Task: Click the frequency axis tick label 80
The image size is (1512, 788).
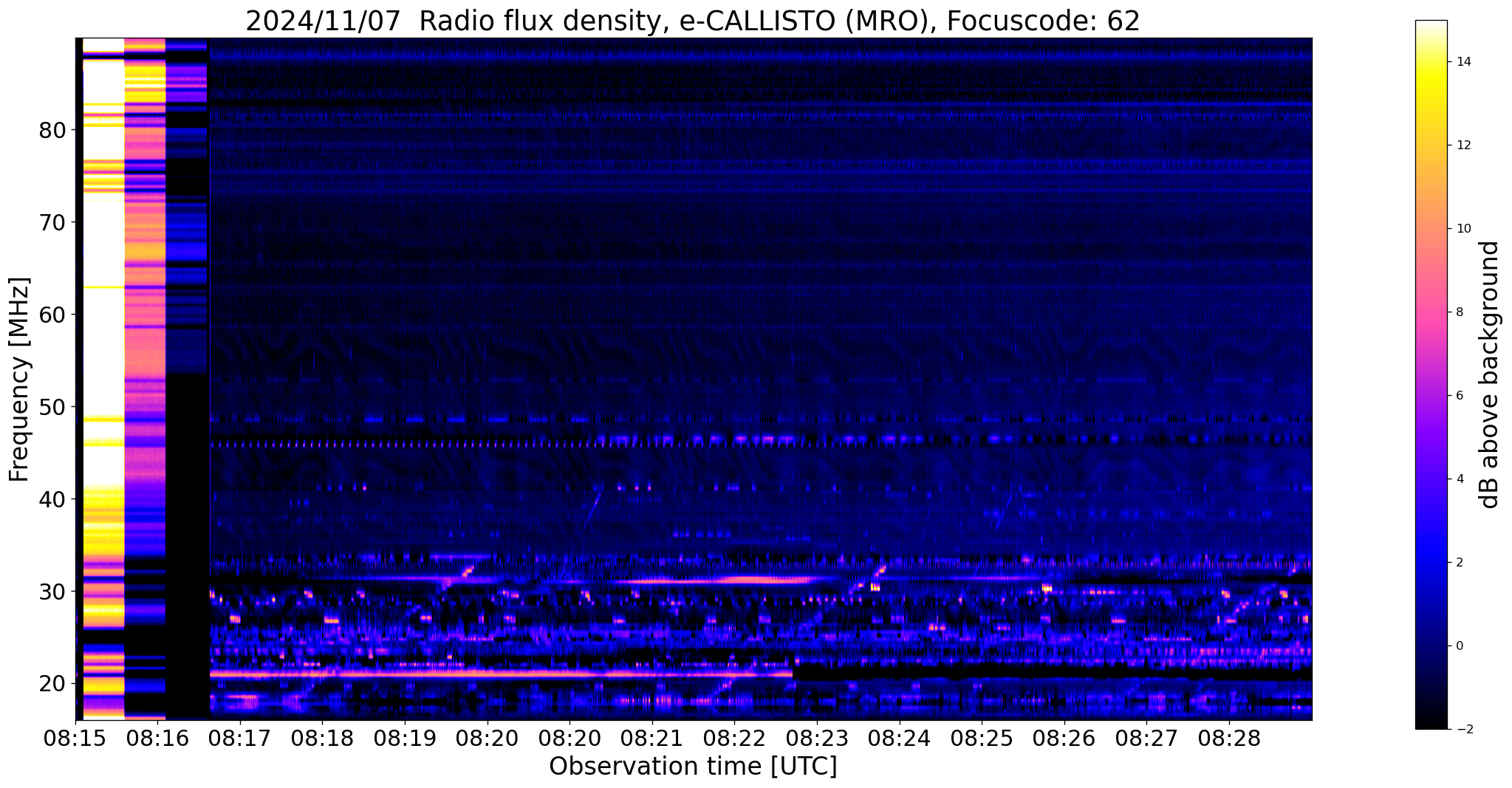Action: click(52, 130)
